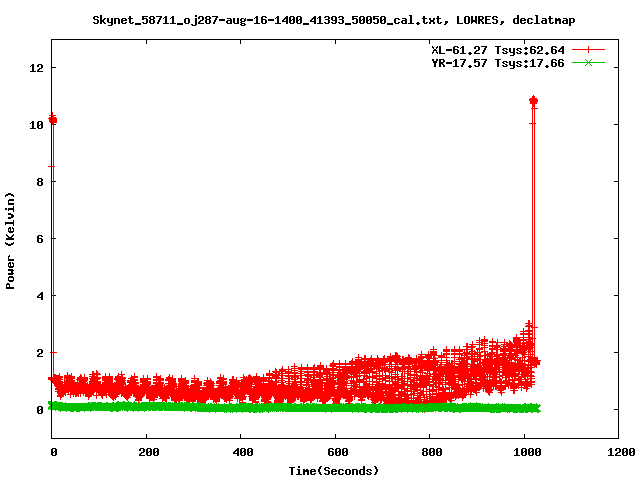Click the y-axis tick label 6
The image size is (640, 480).
click(40, 239)
